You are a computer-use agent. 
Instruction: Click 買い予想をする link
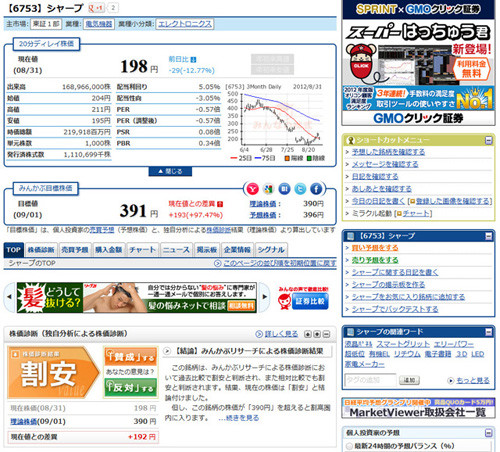coord(375,248)
